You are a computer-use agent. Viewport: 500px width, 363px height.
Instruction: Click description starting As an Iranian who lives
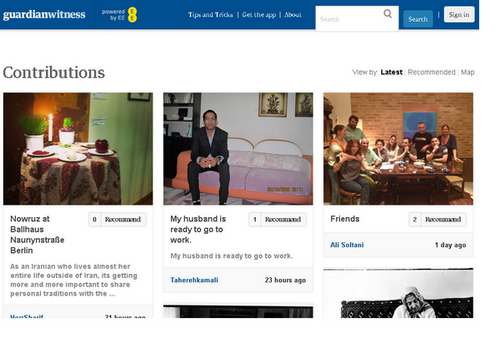[x=74, y=280]
